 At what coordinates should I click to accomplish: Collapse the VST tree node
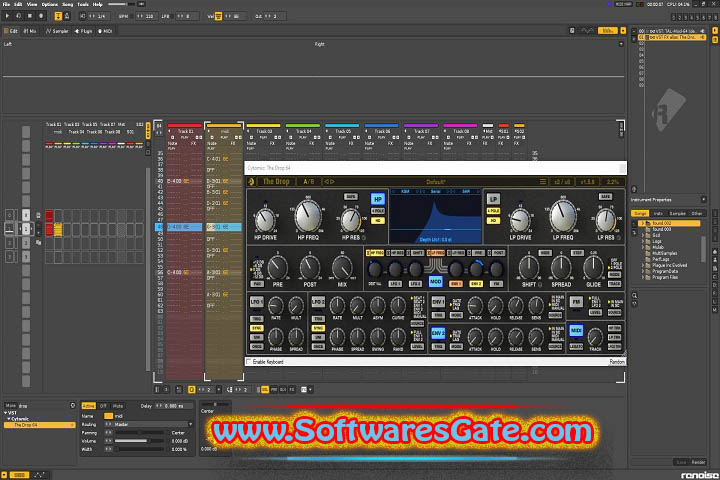click(x=6, y=413)
